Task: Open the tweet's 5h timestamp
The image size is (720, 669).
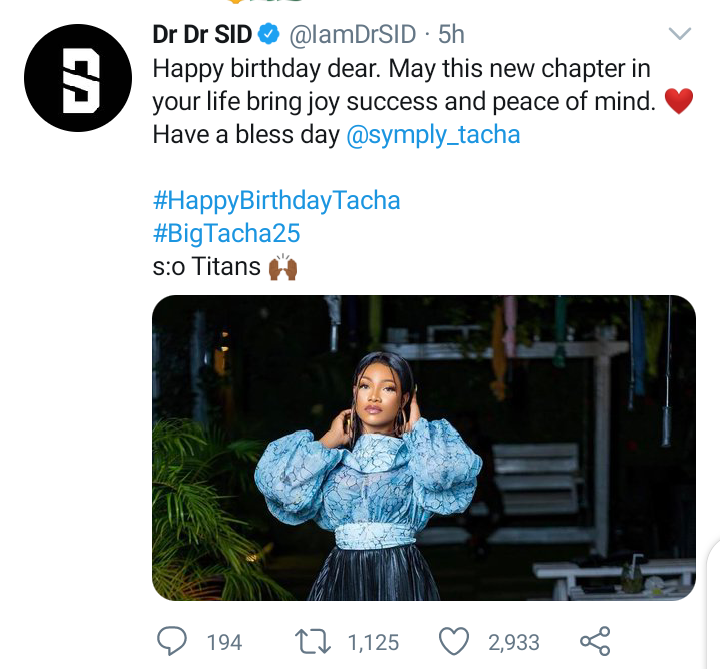Action: point(452,36)
